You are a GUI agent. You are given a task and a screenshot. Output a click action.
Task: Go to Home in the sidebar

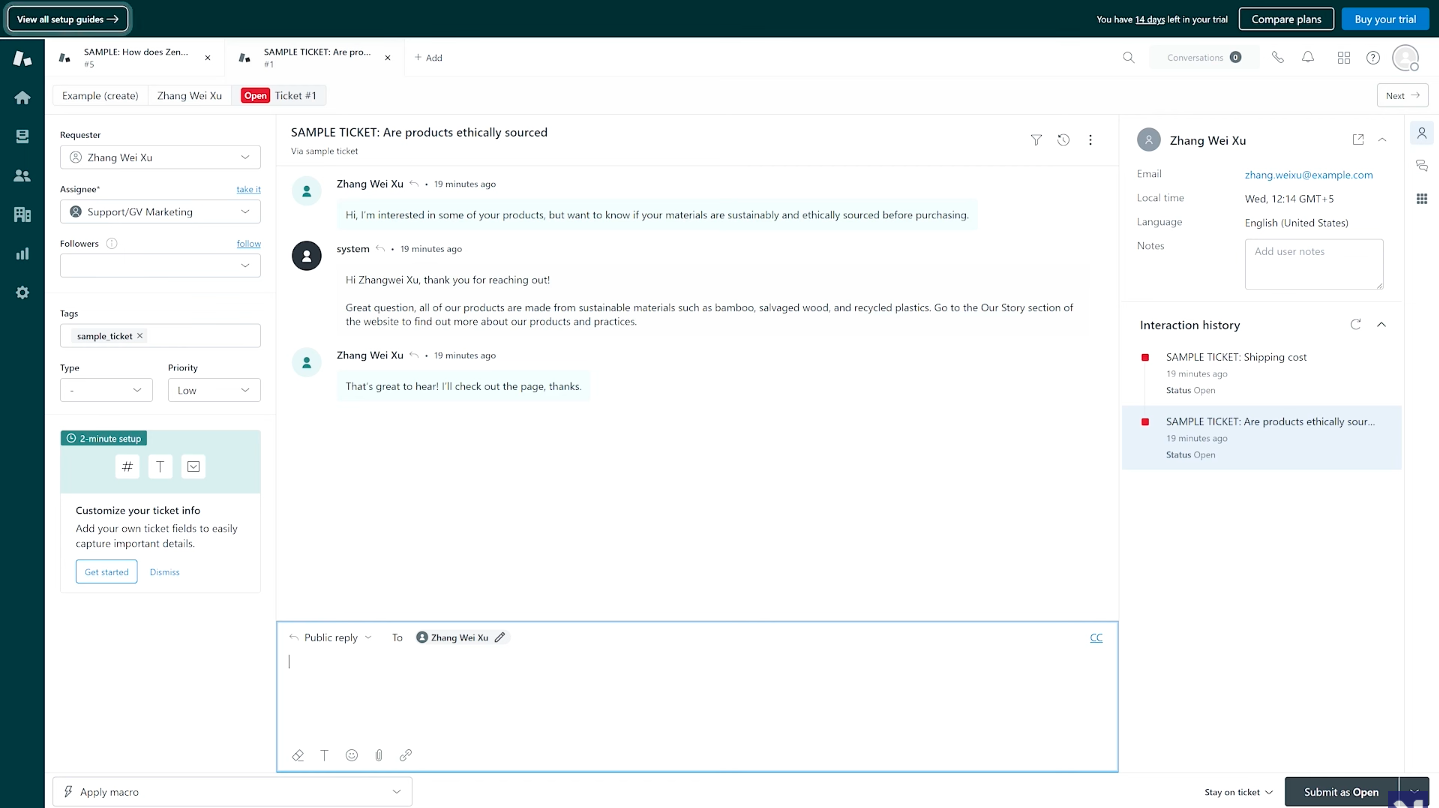(22, 98)
